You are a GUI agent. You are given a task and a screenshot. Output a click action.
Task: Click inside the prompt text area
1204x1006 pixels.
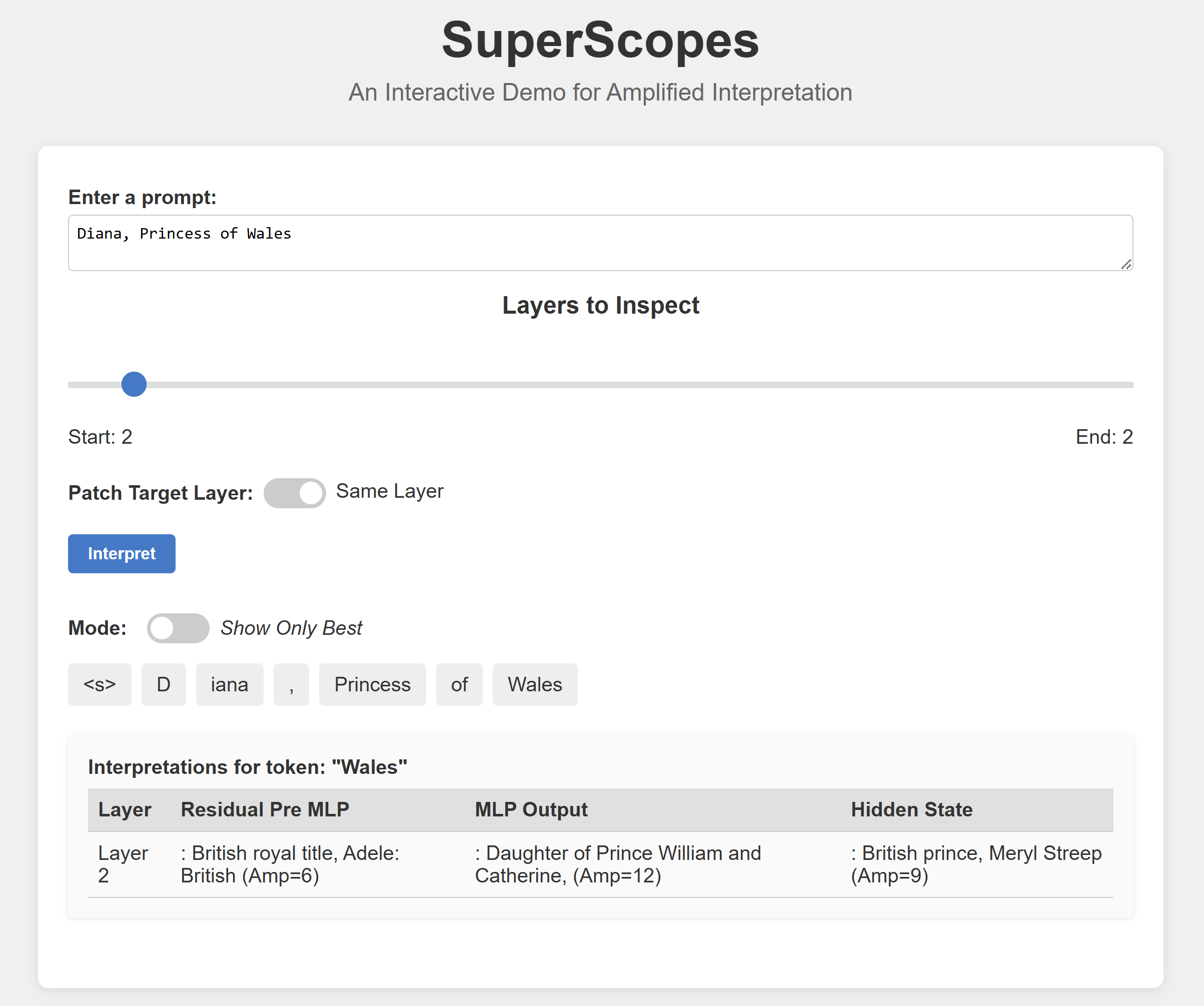600,243
